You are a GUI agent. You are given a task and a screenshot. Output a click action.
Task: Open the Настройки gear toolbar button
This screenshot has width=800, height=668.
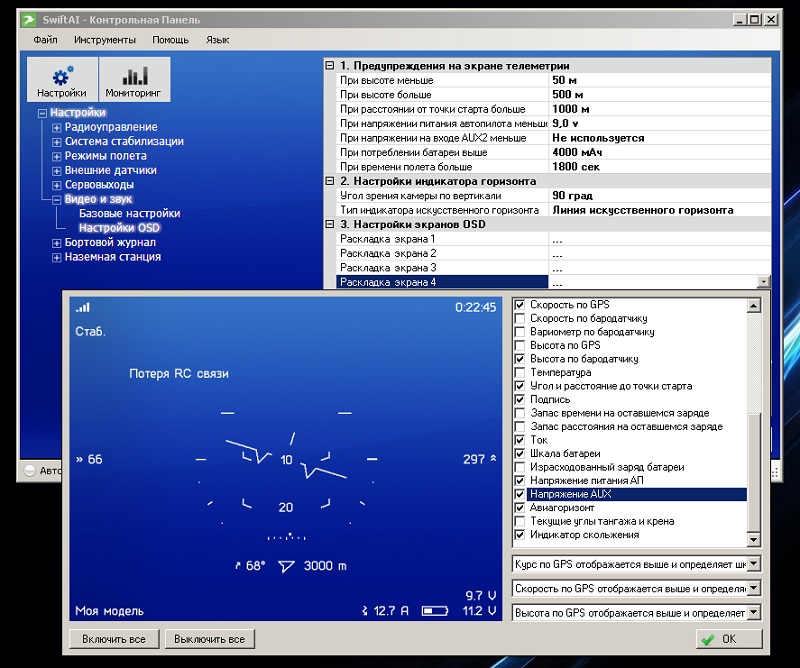[x=62, y=79]
